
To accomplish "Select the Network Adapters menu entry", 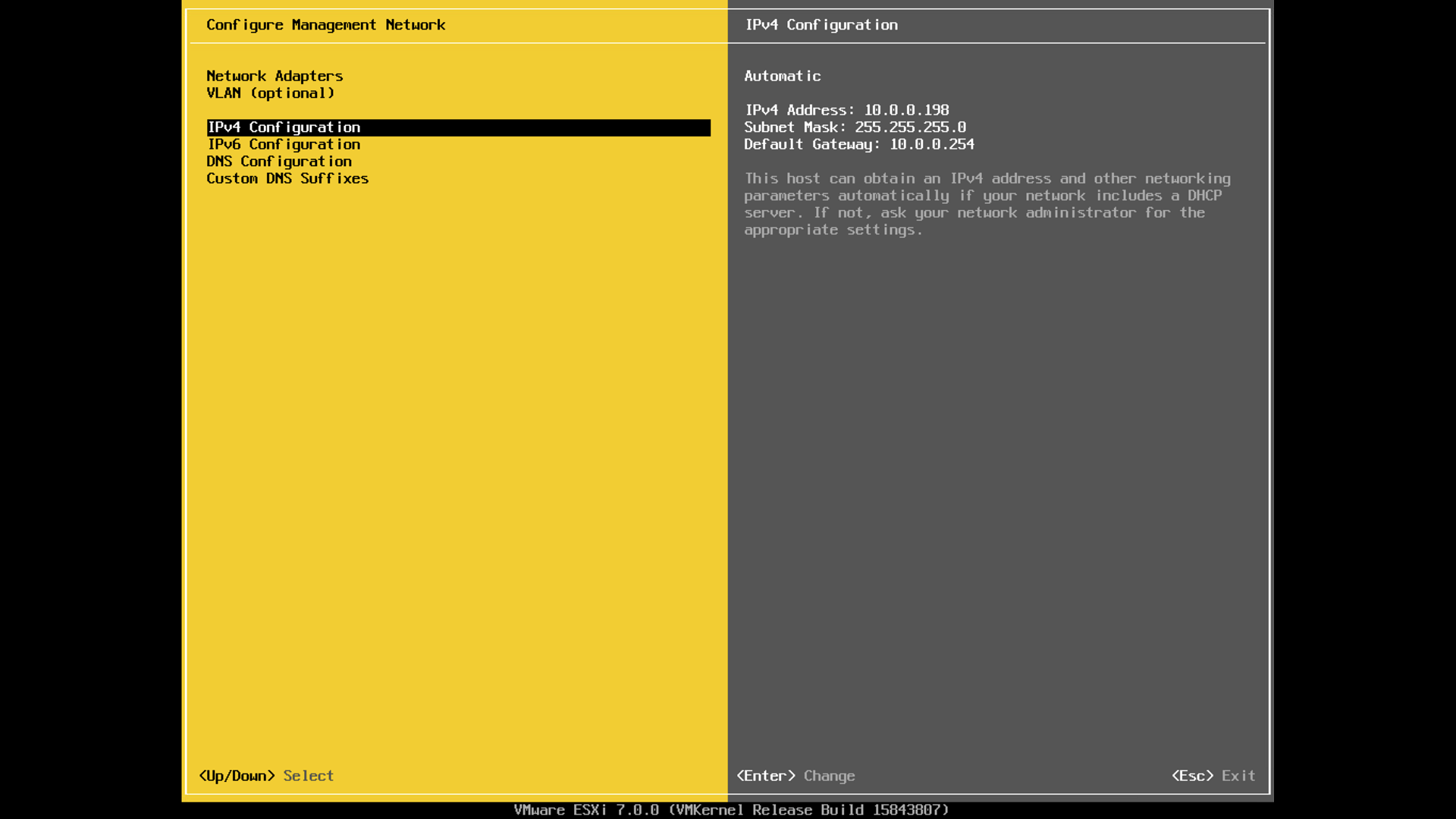I will [275, 76].
